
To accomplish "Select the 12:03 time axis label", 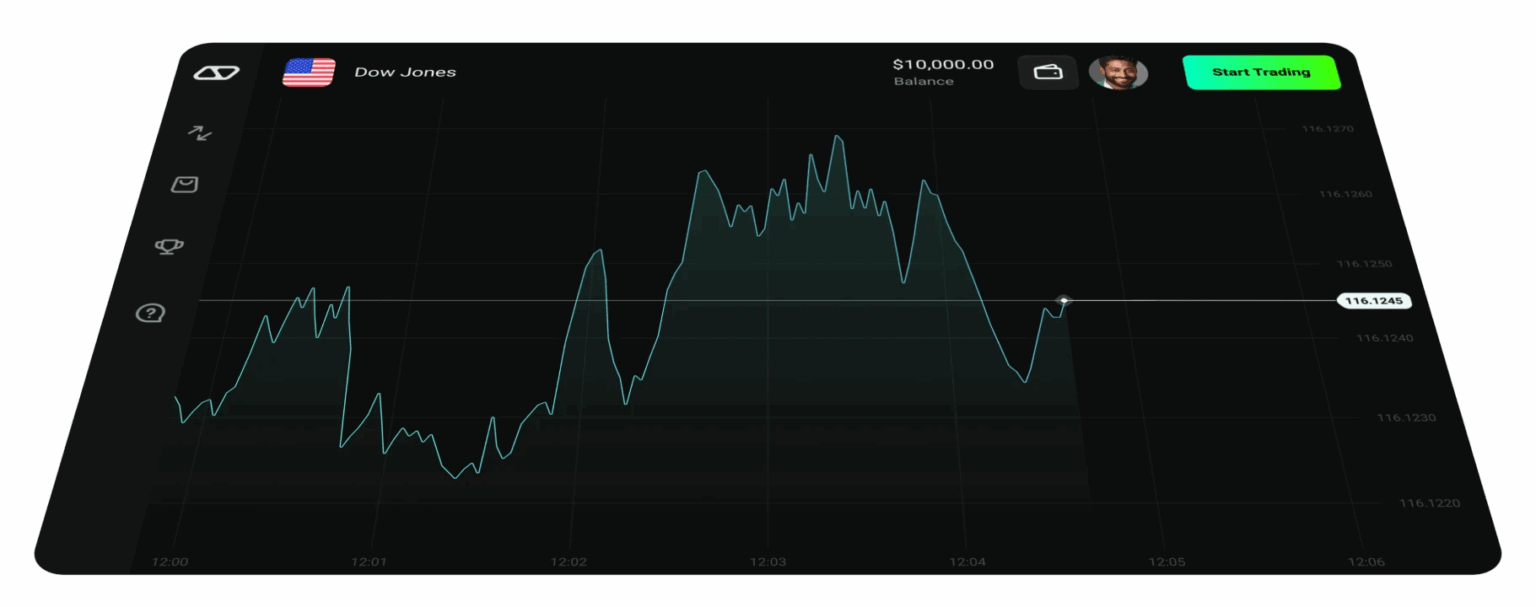I will click(x=768, y=562).
